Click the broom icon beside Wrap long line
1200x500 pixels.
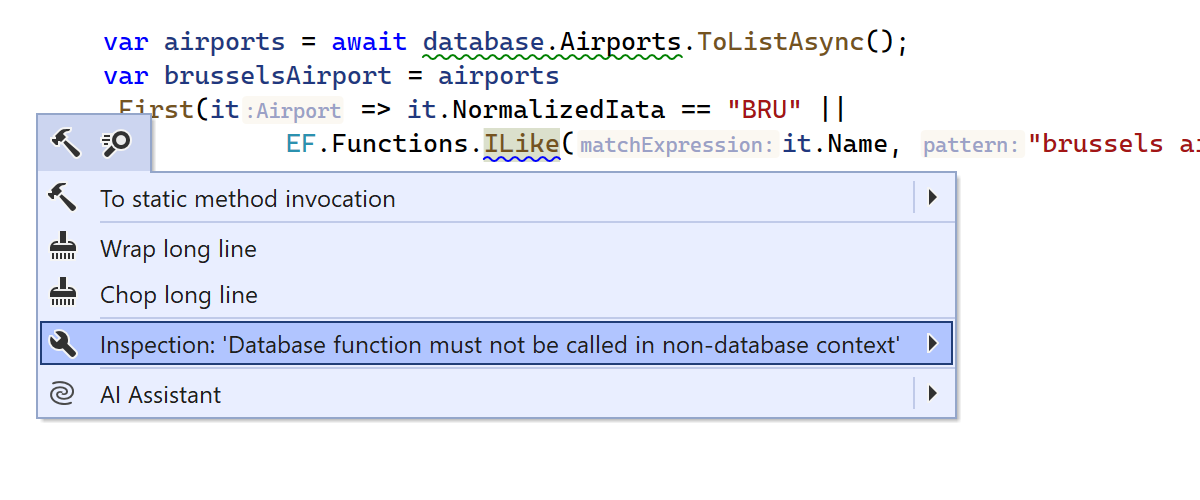point(62,249)
